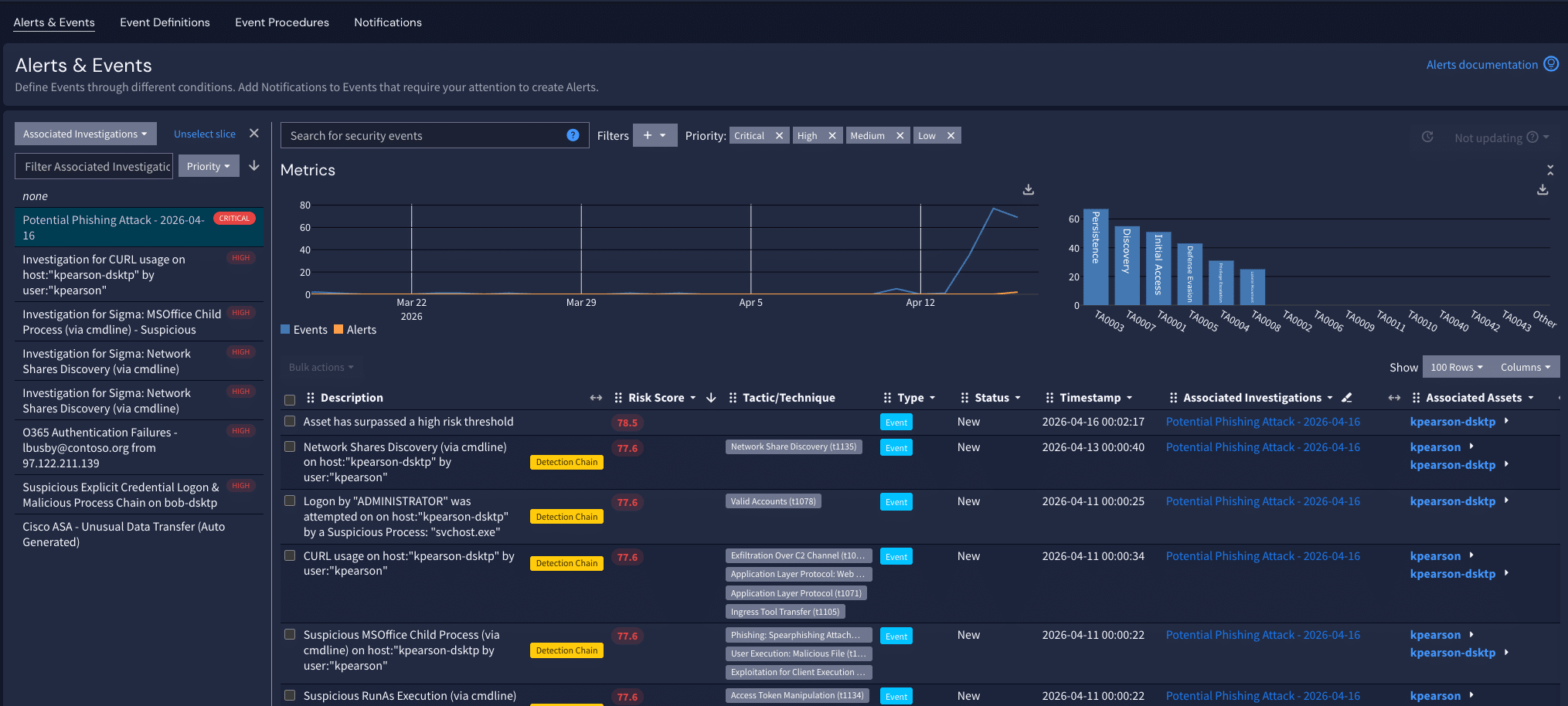The image size is (1568, 706).
Task: Grab the Risk Score column drag handle
Action: click(617, 398)
